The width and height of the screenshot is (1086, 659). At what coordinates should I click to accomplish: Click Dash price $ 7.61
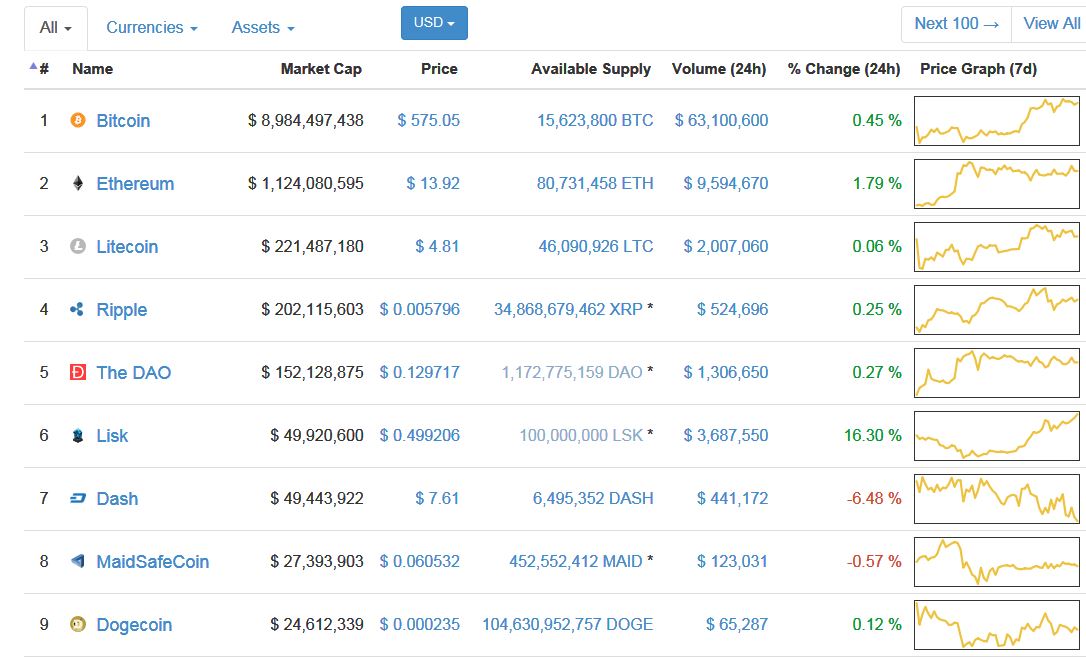click(x=437, y=499)
